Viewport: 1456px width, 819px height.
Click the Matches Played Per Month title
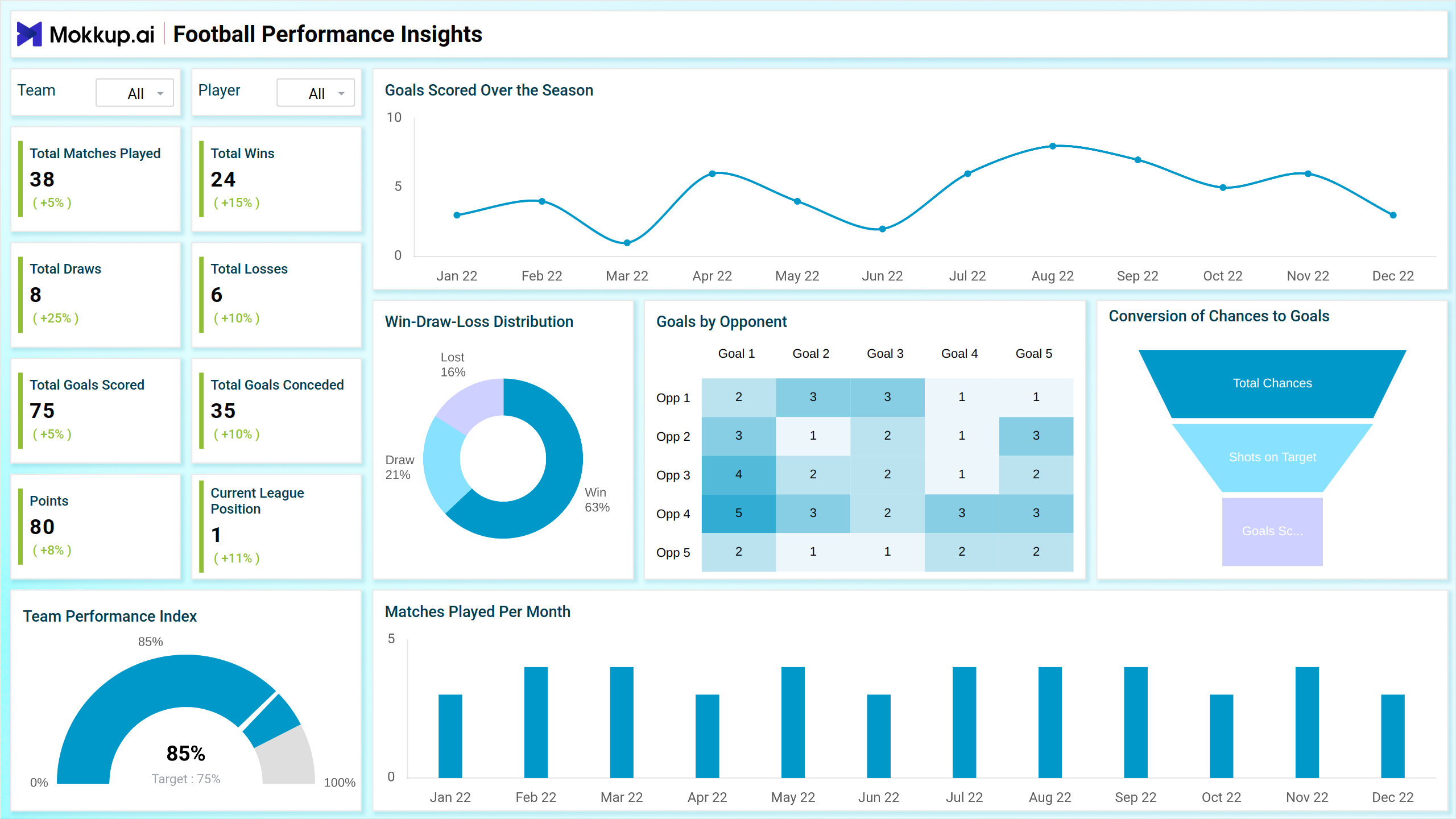point(477,612)
